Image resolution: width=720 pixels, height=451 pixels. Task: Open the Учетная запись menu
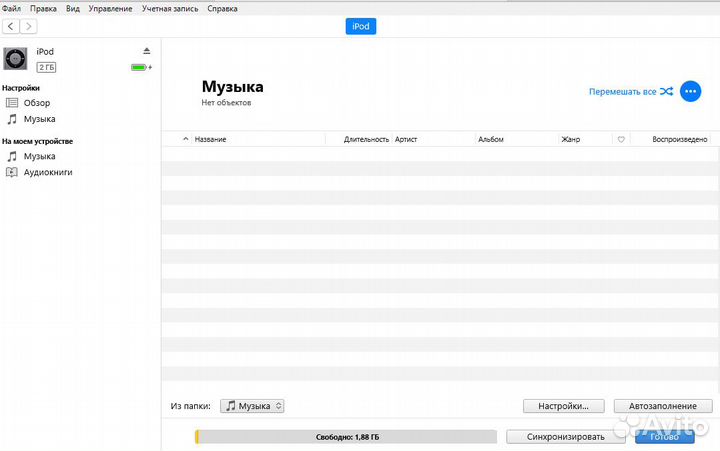[169, 8]
